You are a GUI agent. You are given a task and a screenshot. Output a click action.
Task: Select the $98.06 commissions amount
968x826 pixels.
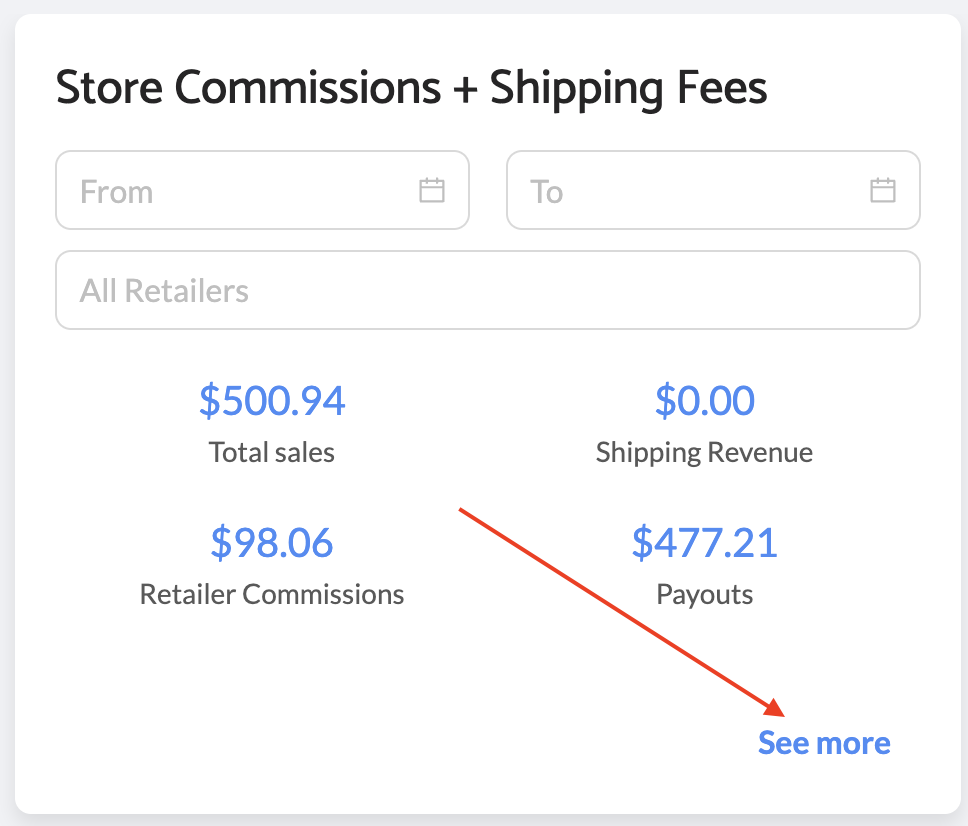click(x=272, y=542)
